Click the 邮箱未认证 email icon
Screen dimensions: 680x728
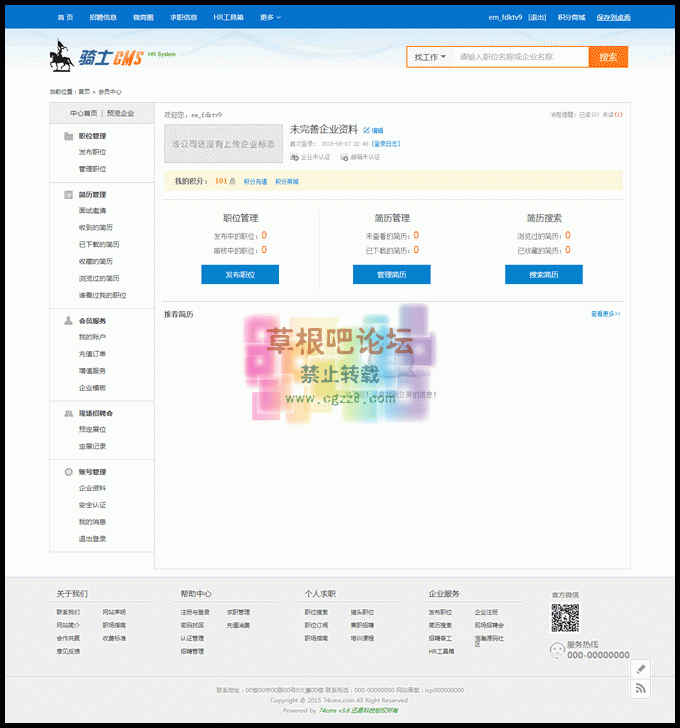[344, 157]
